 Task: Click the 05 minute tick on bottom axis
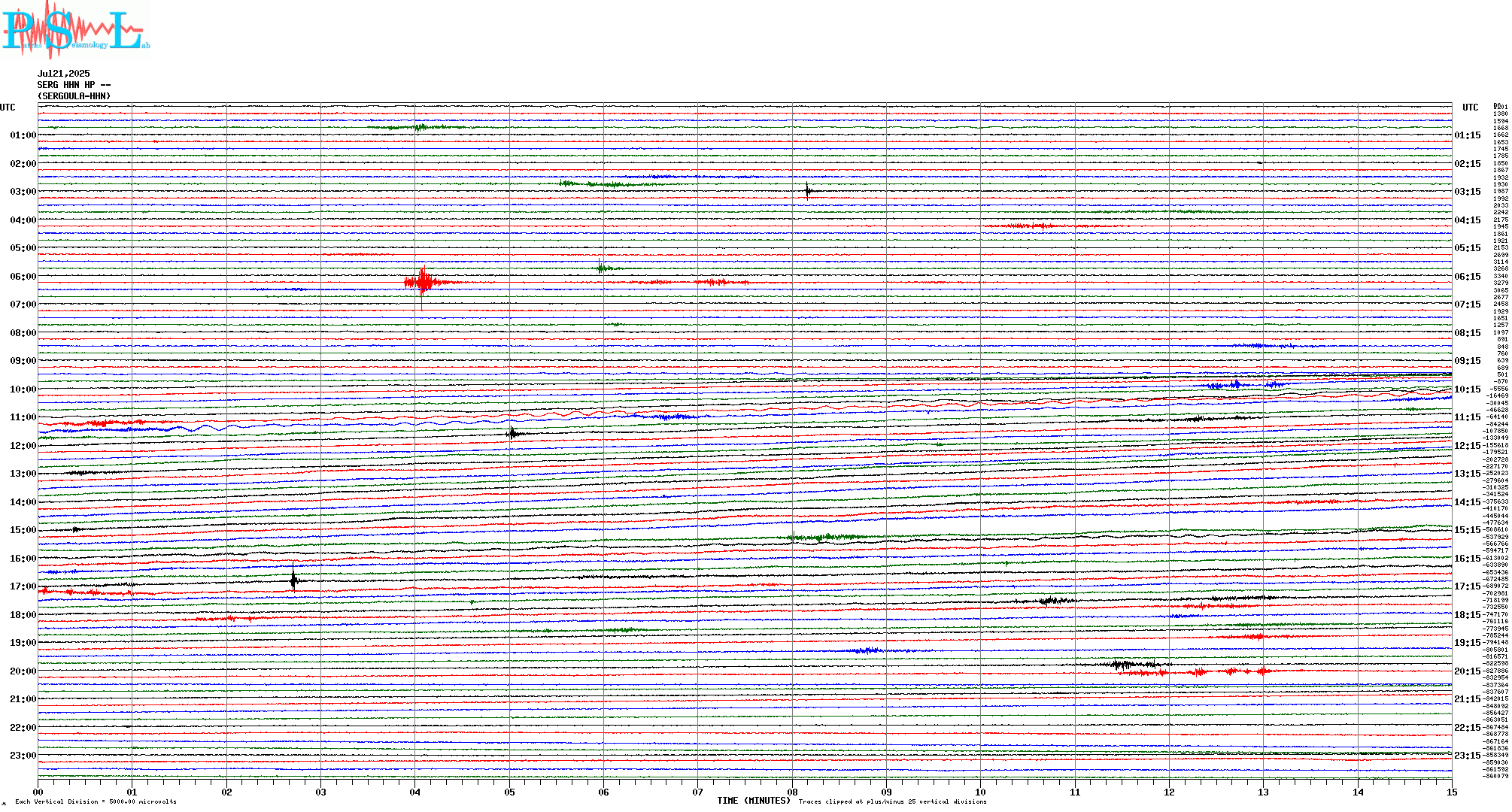(x=509, y=792)
